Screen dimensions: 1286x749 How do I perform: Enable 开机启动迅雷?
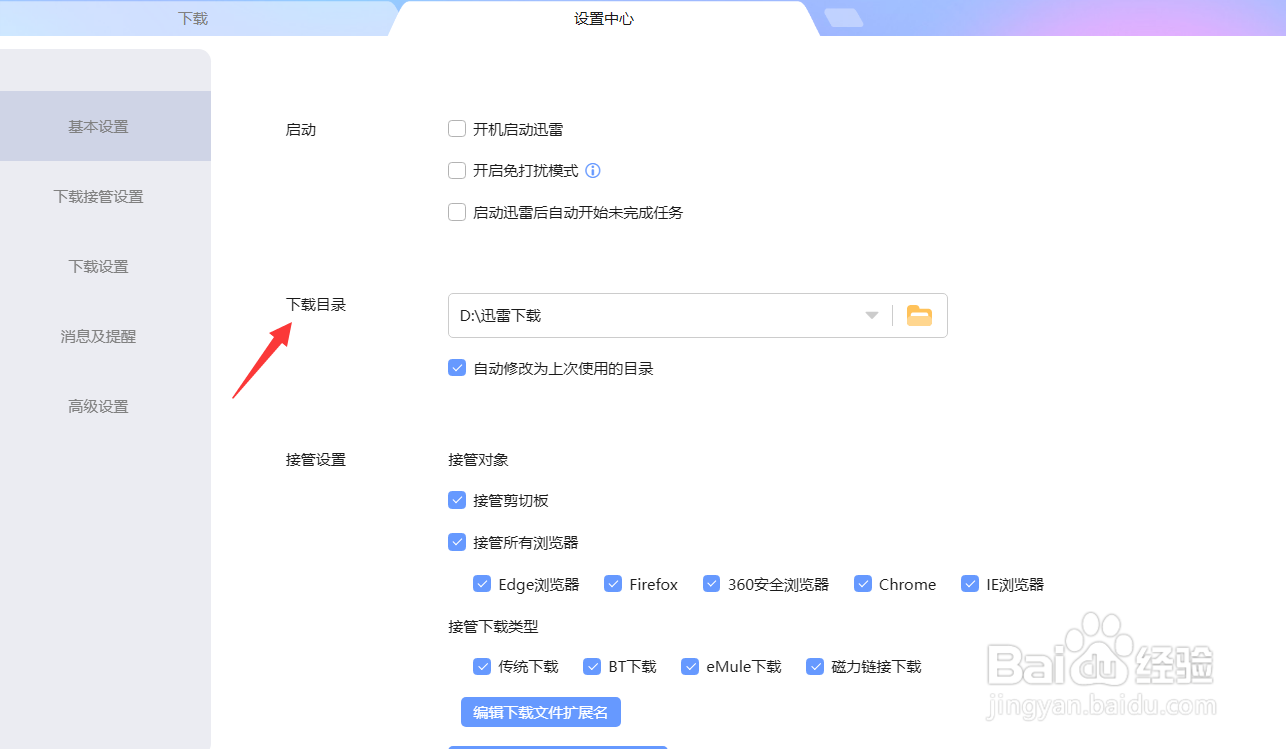(457, 128)
